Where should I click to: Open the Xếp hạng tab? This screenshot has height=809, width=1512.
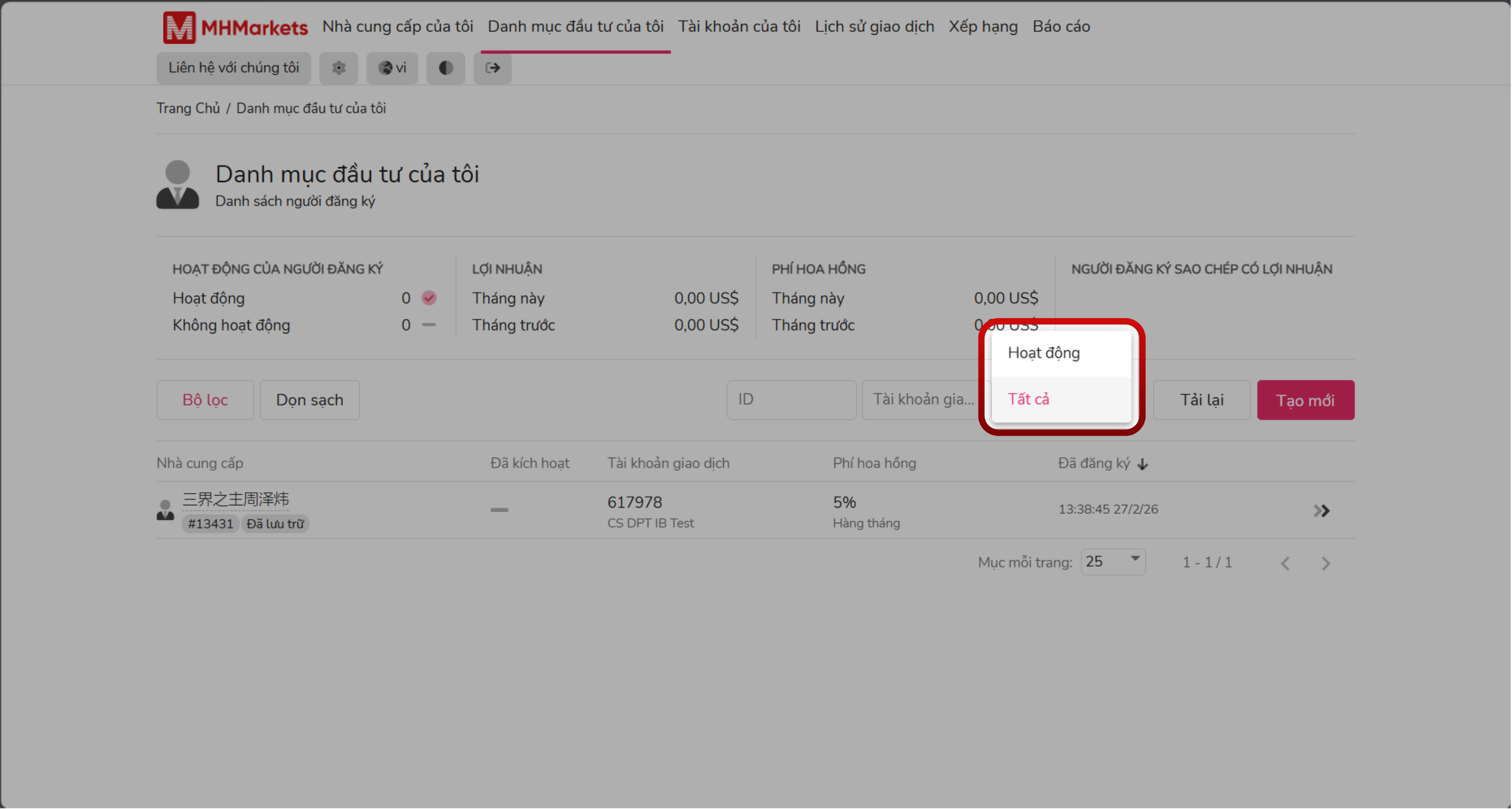click(x=983, y=26)
